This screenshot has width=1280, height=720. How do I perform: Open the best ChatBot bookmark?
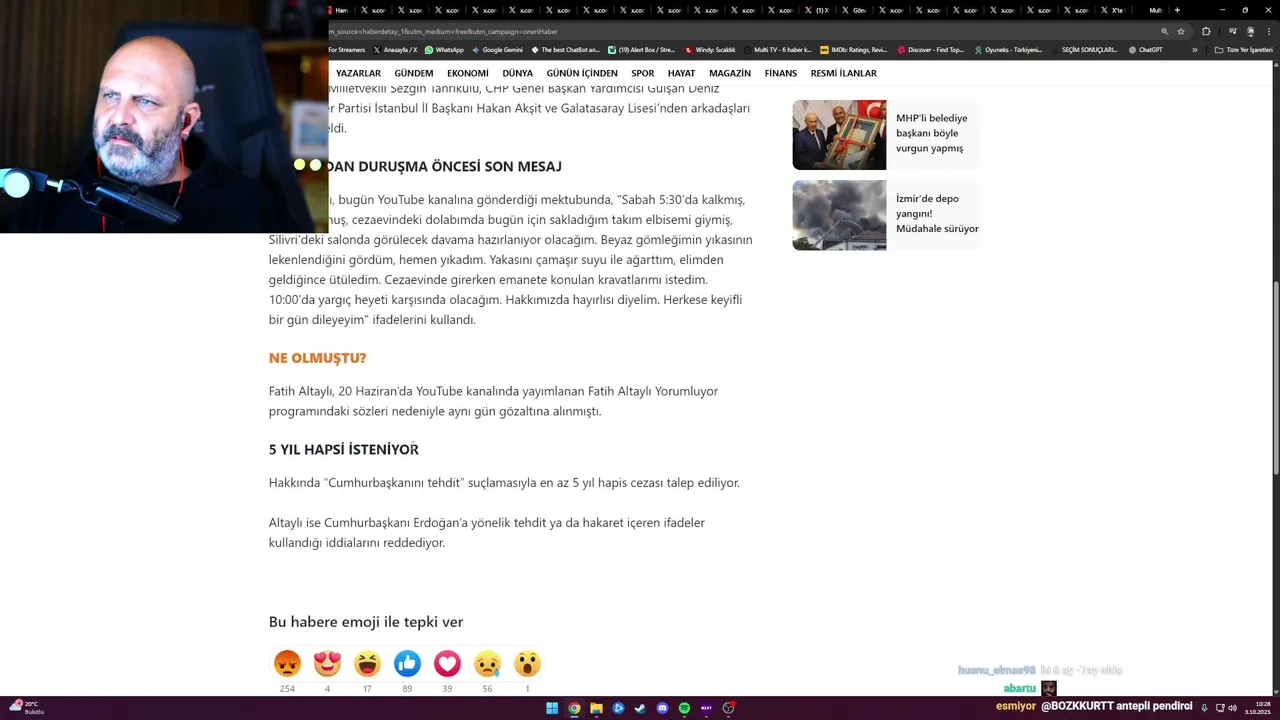click(566, 50)
